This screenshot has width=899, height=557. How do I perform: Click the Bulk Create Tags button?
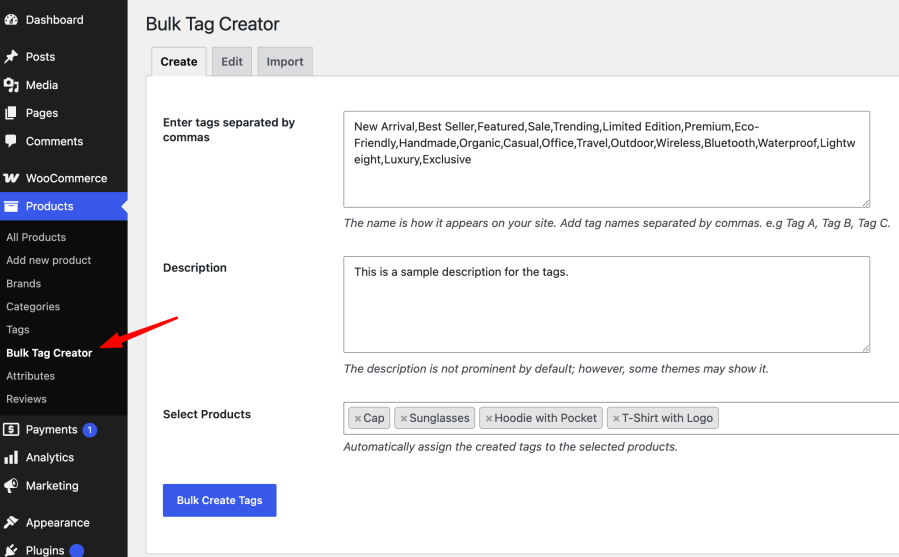pos(220,500)
